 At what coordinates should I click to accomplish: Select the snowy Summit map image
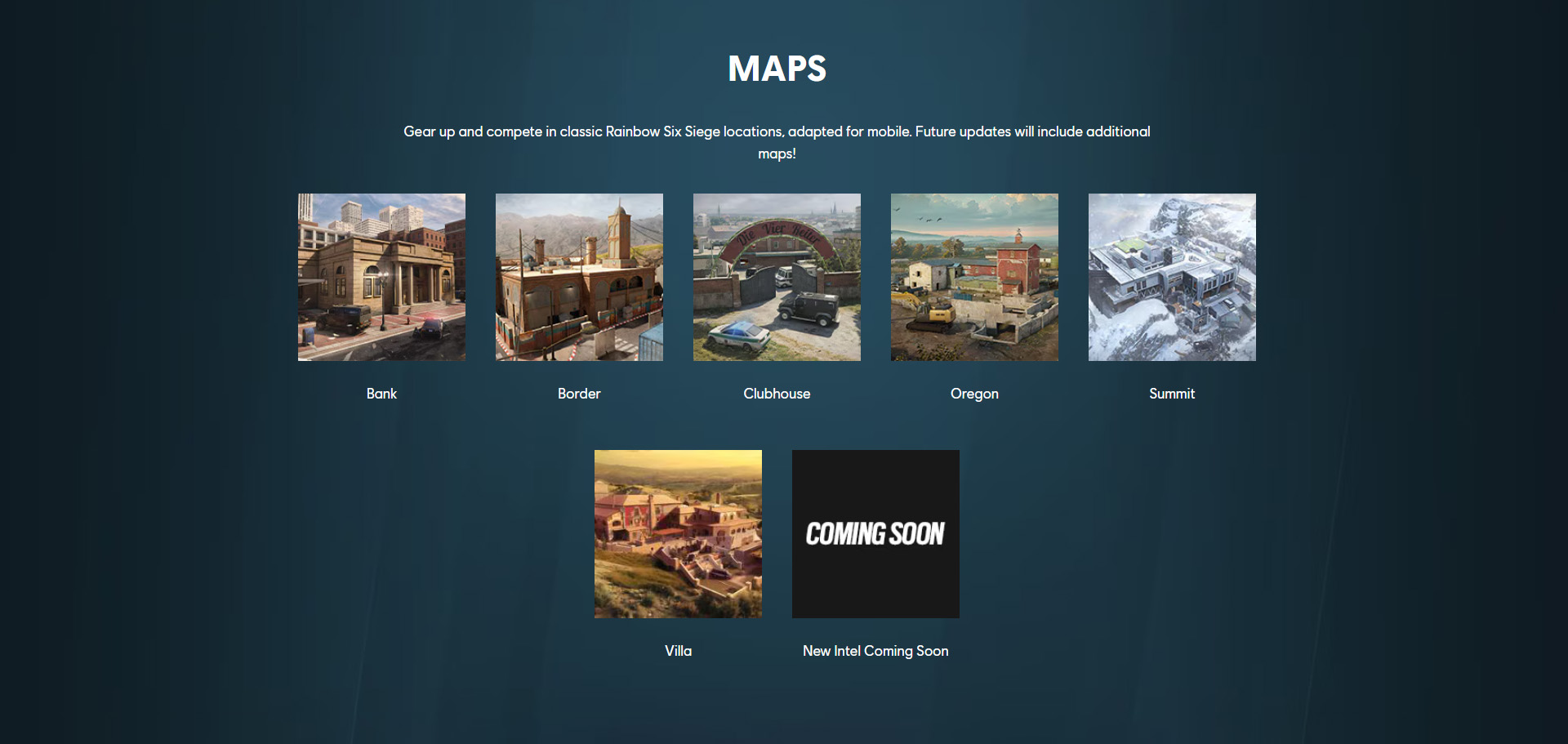point(1172,277)
